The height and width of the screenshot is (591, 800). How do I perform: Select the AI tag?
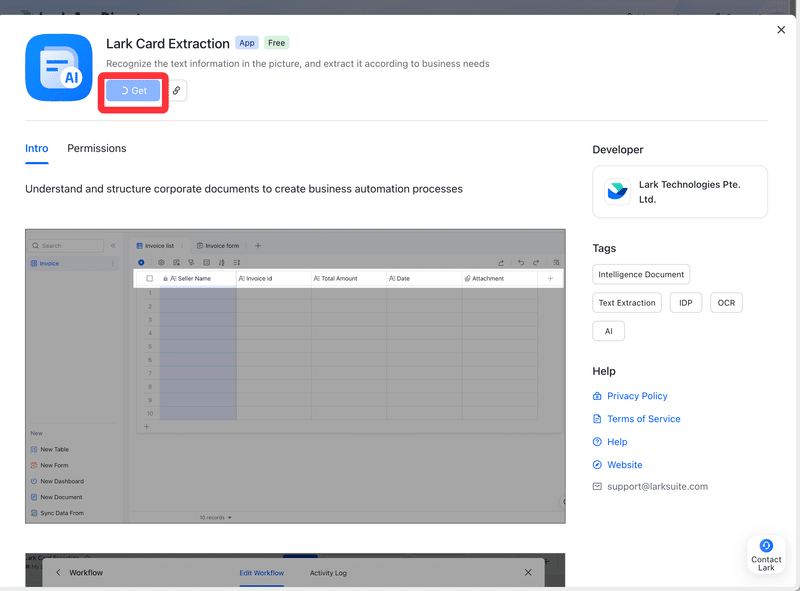click(x=609, y=331)
